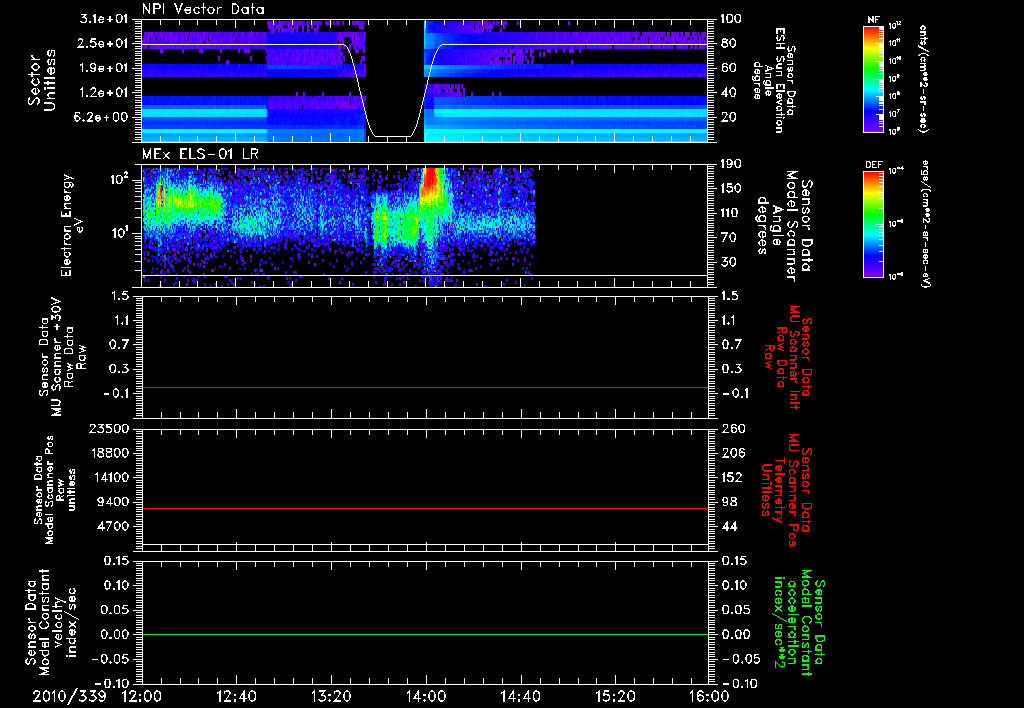Click the '14:00' time tick label

pos(426,696)
